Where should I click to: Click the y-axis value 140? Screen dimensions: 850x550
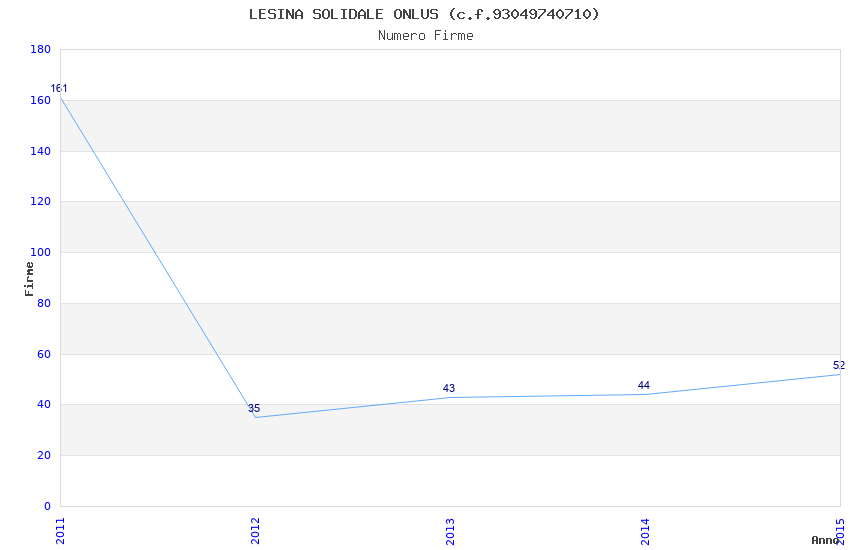click(40, 151)
